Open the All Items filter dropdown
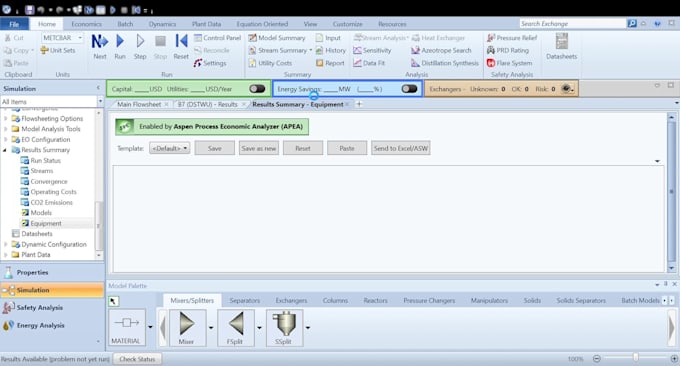The width and height of the screenshot is (680, 366). (x=100, y=101)
